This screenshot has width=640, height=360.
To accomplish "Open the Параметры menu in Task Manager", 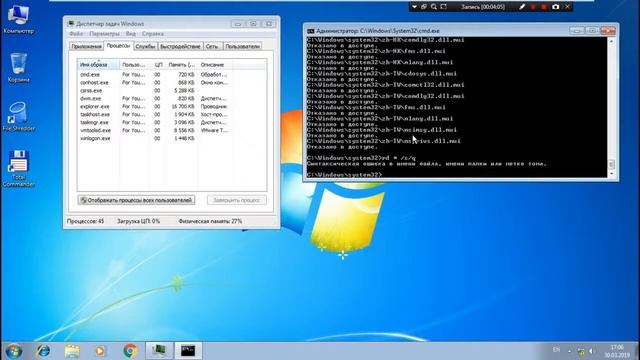I will [104, 34].
